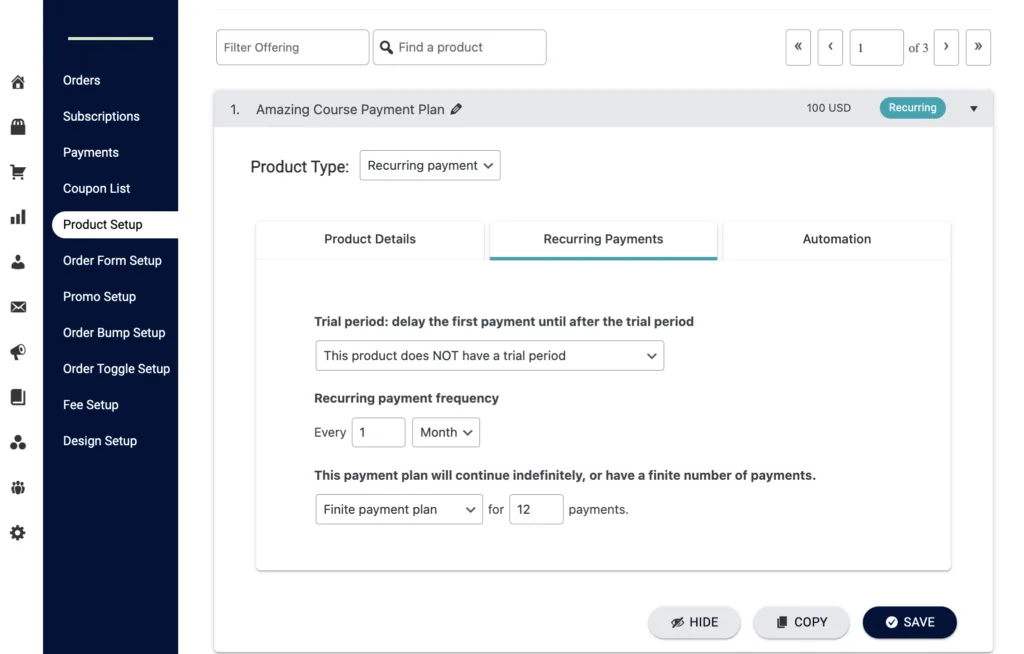The image size is (1024, 654).
Task: Select the home icon in the sidebar
Action: click(x=17, y=82)
